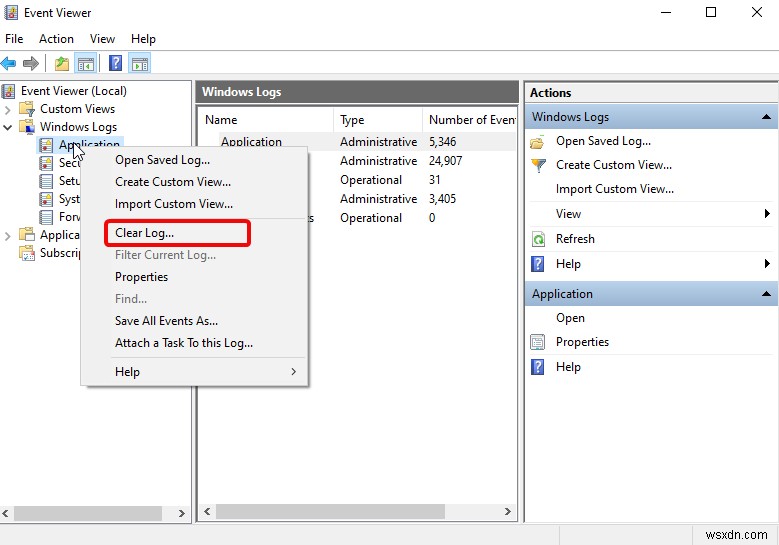
Task: Open the Help submenu arrow in context menu
Action: (294, 372)
